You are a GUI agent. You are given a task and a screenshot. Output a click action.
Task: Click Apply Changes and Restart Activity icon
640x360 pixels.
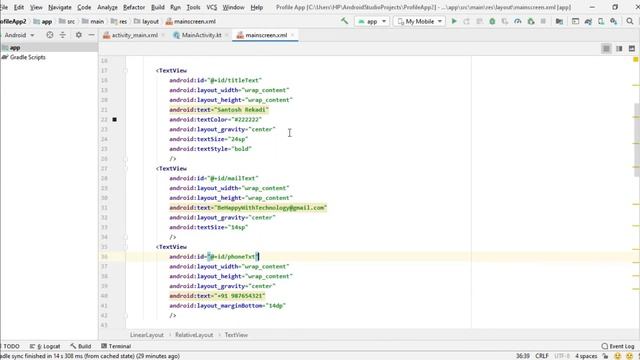point(467,21)
